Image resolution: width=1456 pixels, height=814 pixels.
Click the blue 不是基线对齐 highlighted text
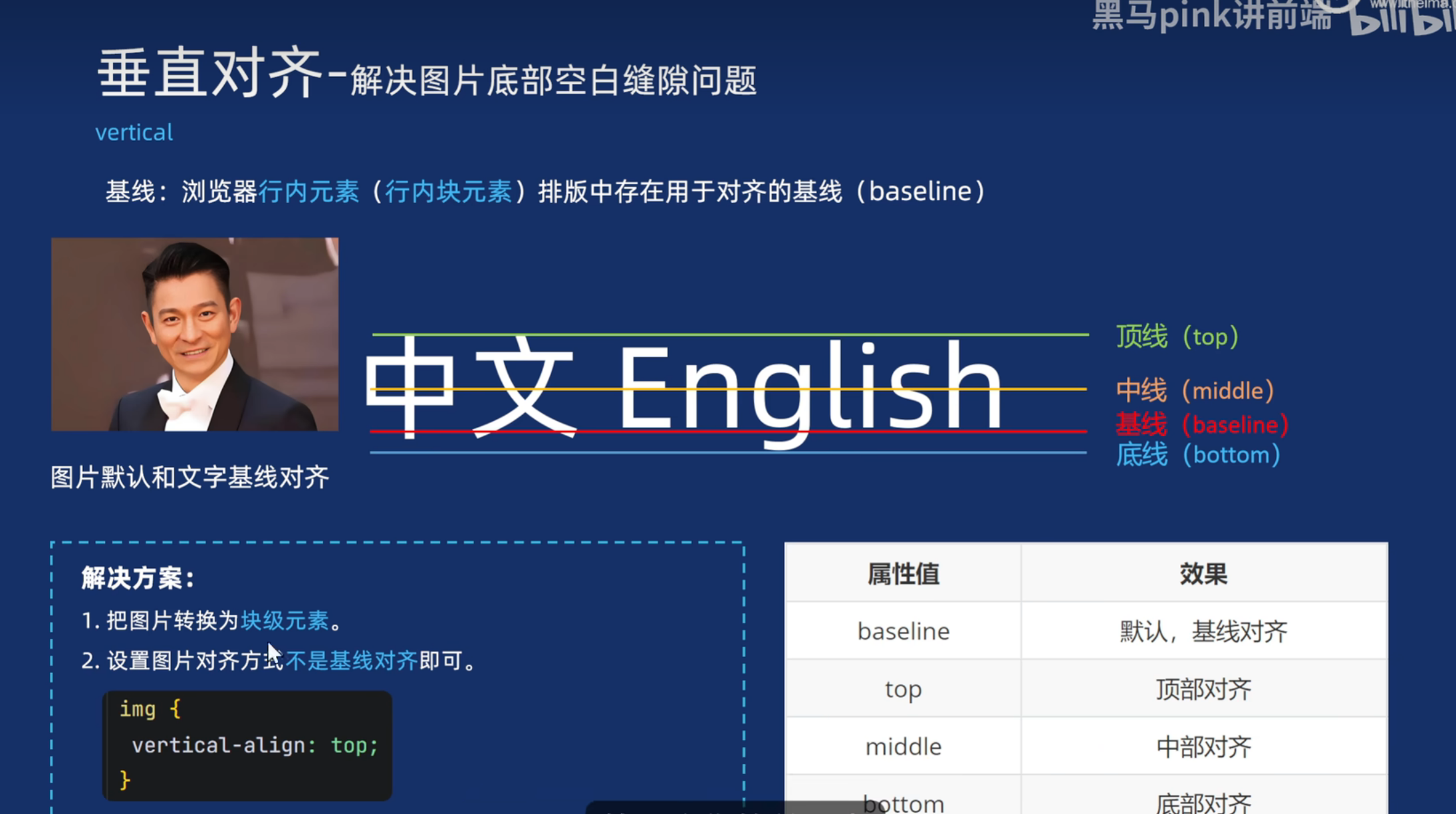(x=351, y=660)
